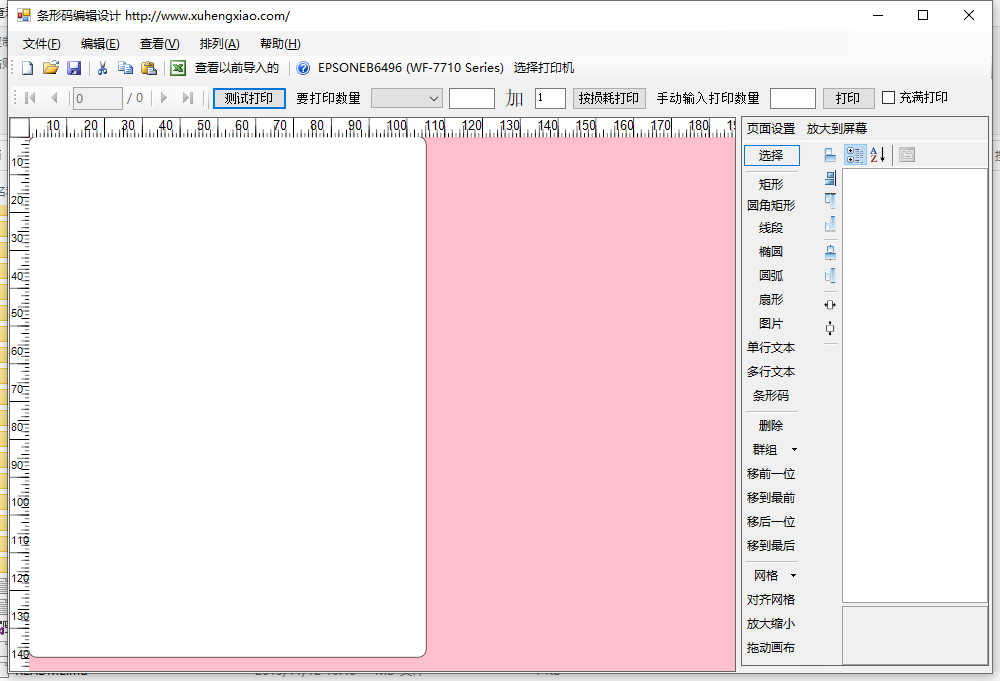
Task: Click the 手动输入打印数量 input field
Action: tap(792, 98)
